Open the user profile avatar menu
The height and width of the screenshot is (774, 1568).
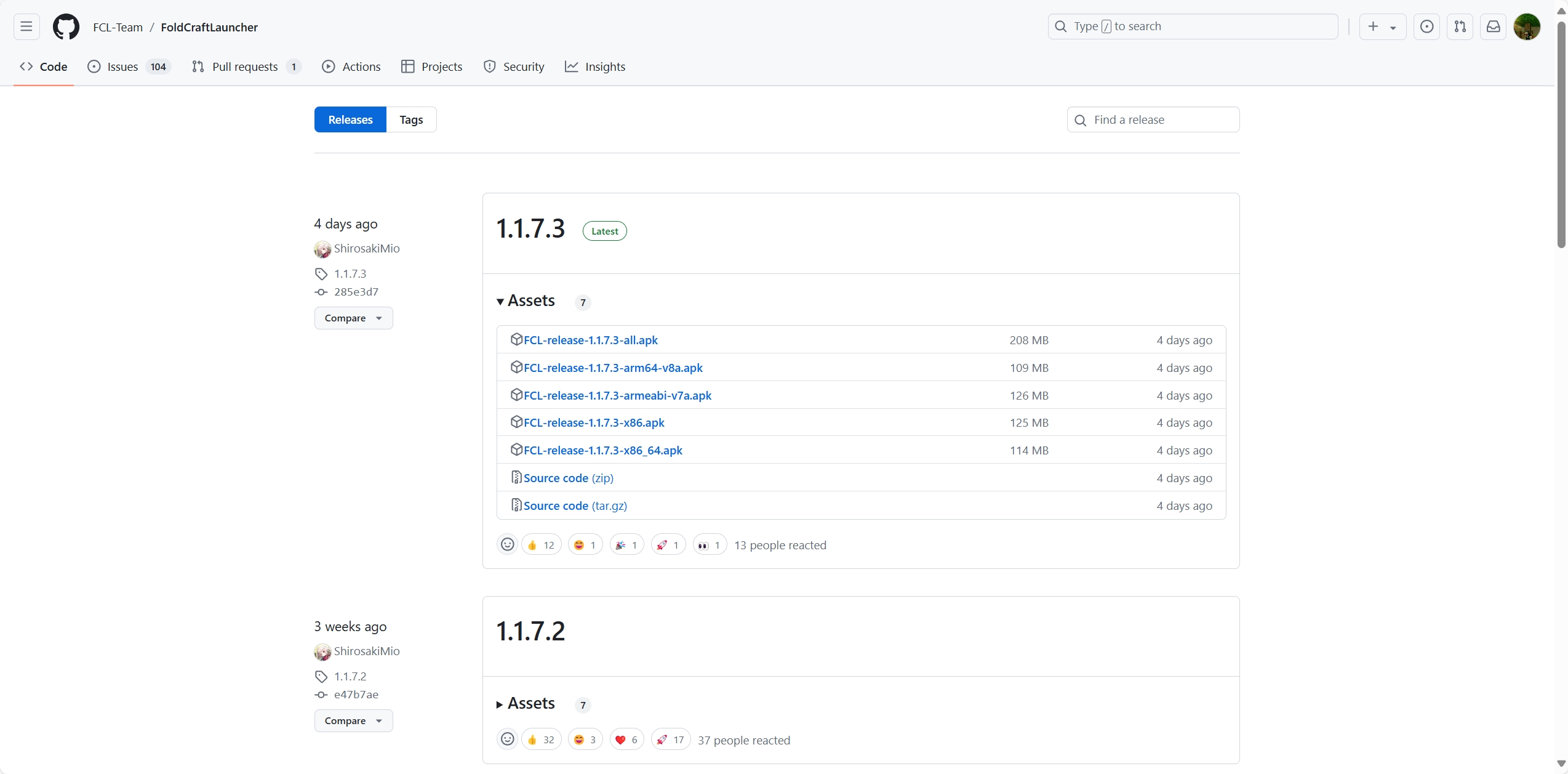1526,26
